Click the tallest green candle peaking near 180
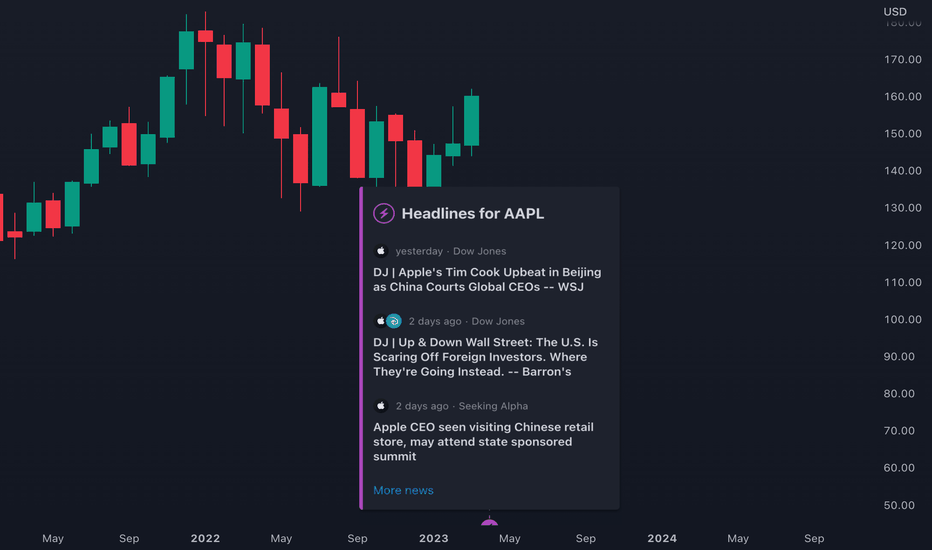 click(186, 51)
